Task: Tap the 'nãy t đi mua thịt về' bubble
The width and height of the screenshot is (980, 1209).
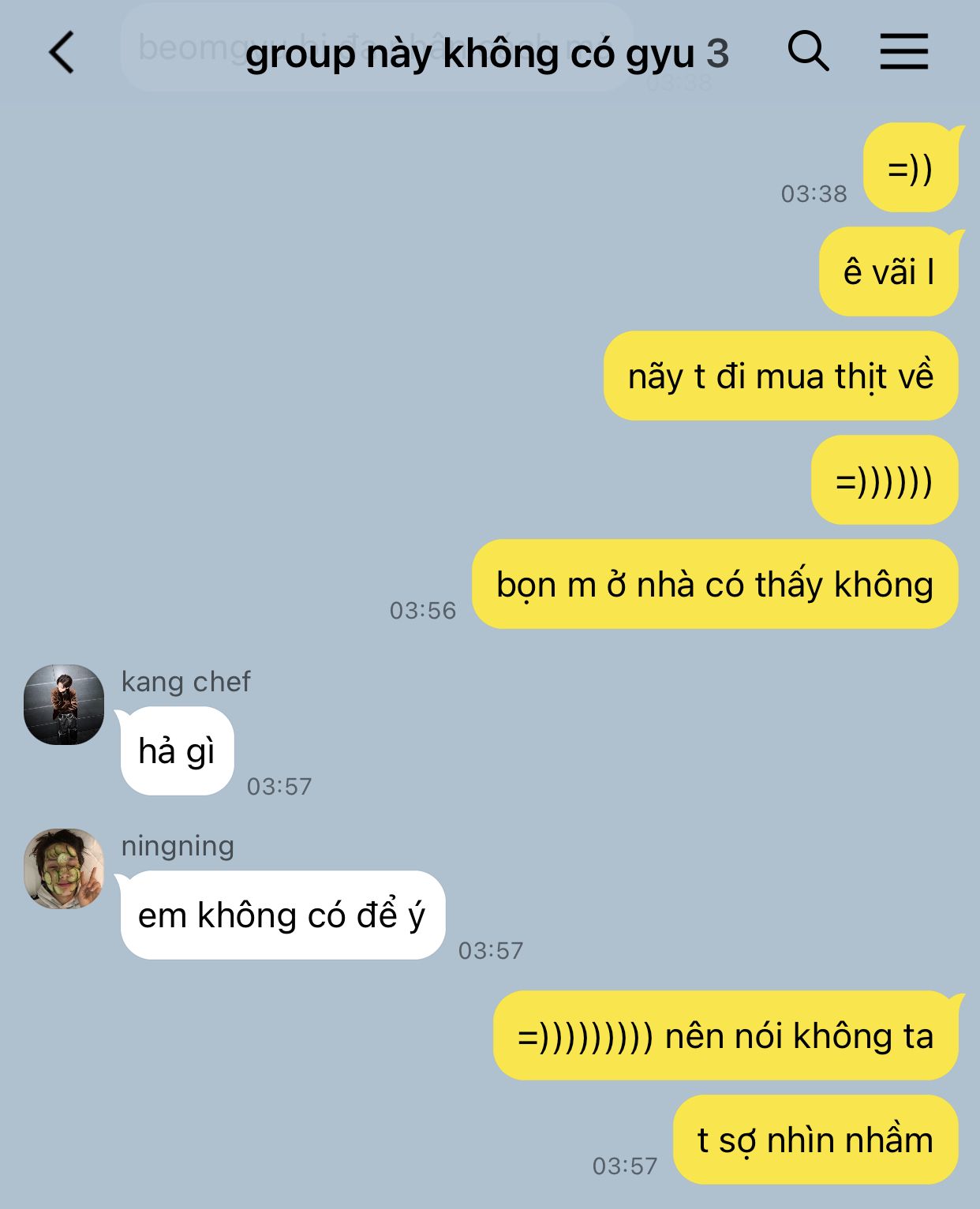Action: 781,376
